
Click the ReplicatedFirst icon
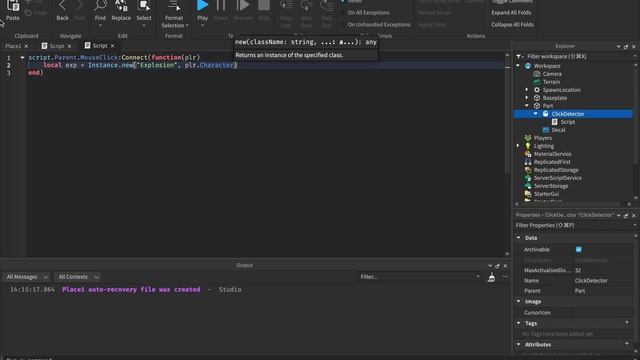[x=528, y=162]
